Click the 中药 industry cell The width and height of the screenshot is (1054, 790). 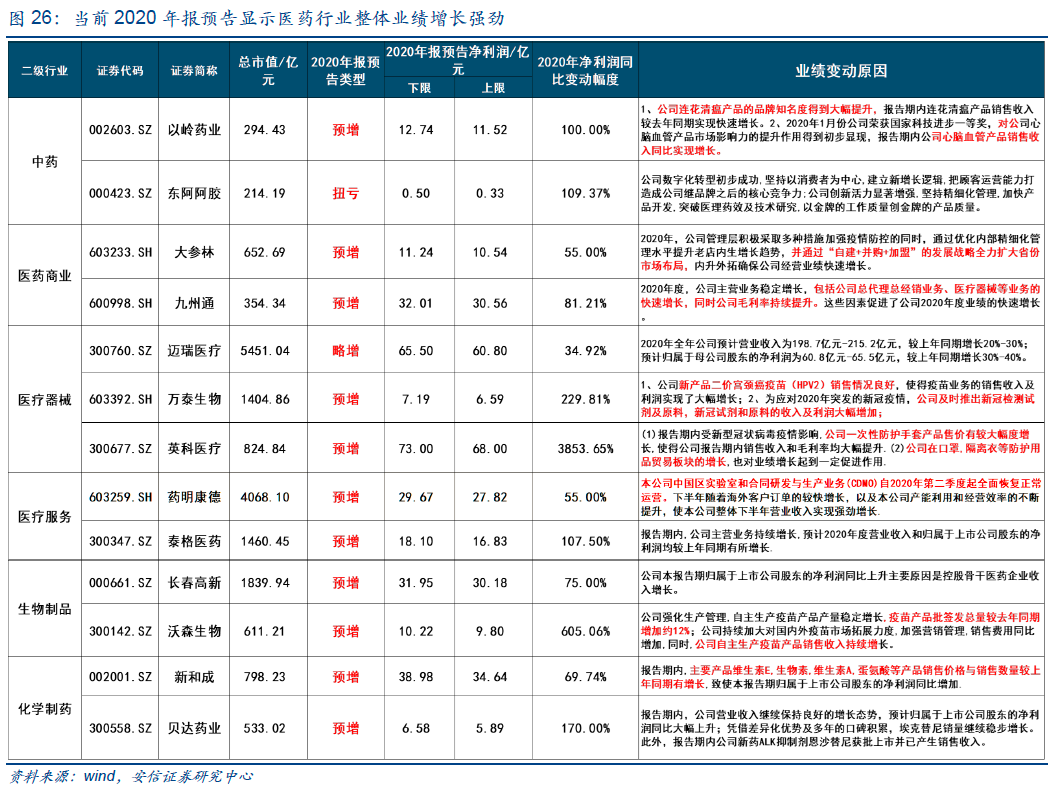coord(44,162)
